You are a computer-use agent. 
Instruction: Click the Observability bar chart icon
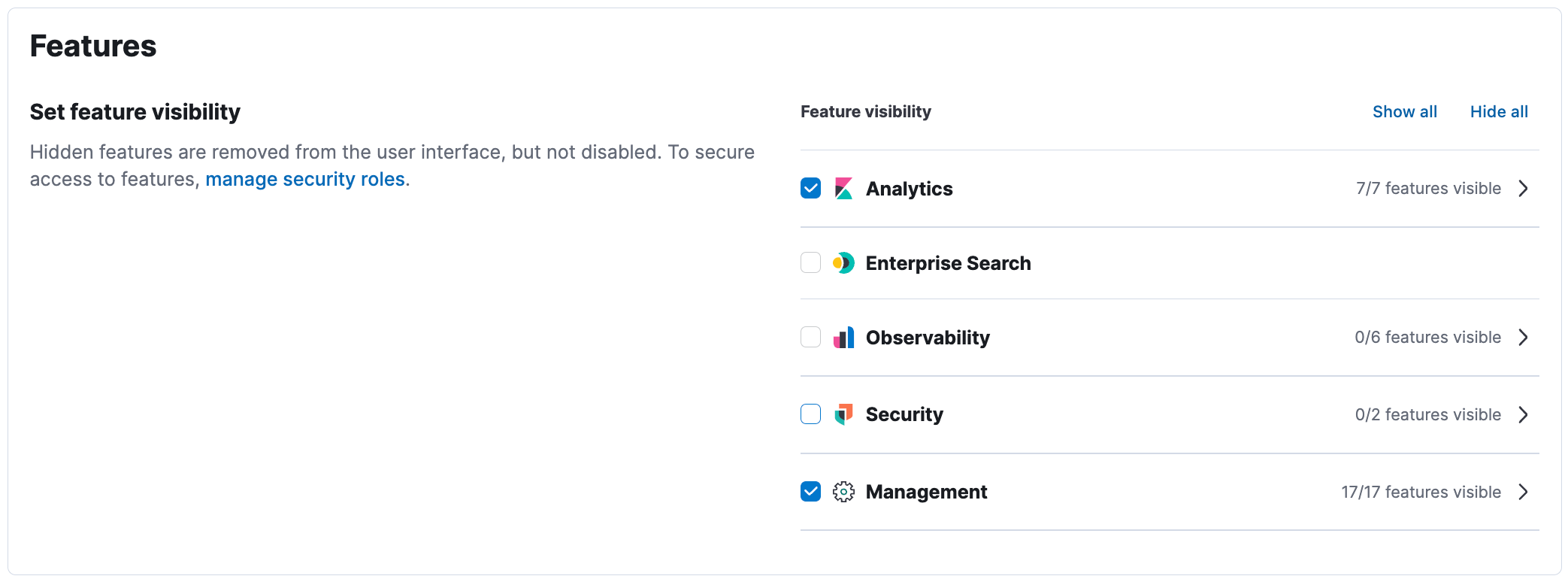[x=843, y=338]
